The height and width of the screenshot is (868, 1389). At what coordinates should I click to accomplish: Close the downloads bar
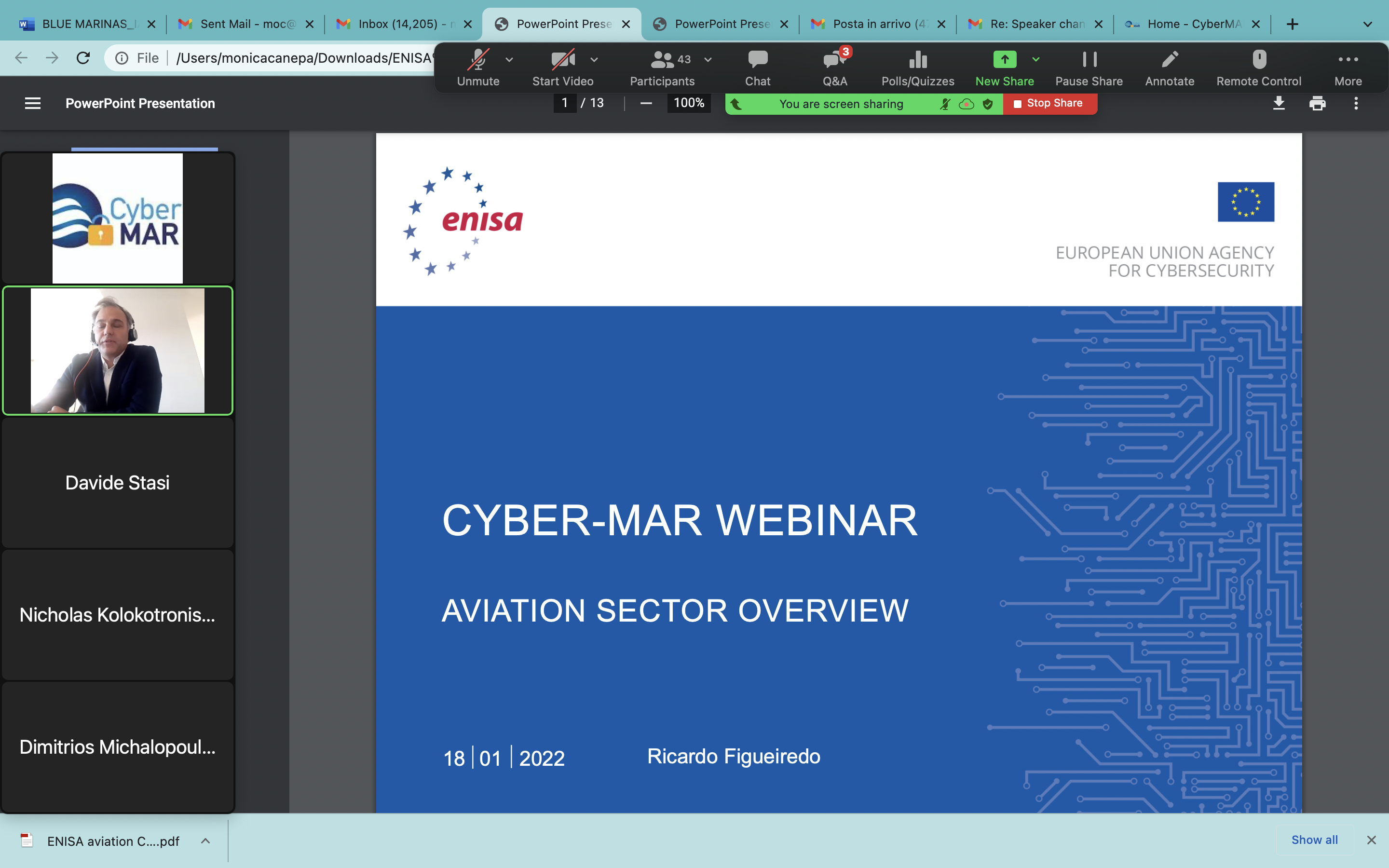[x=1371, y=840]
